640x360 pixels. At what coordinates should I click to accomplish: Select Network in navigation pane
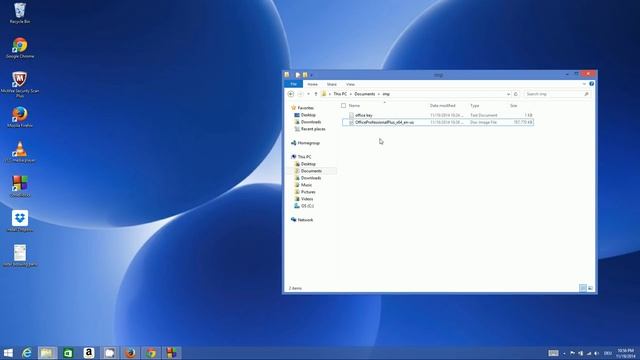coord(305,220)
